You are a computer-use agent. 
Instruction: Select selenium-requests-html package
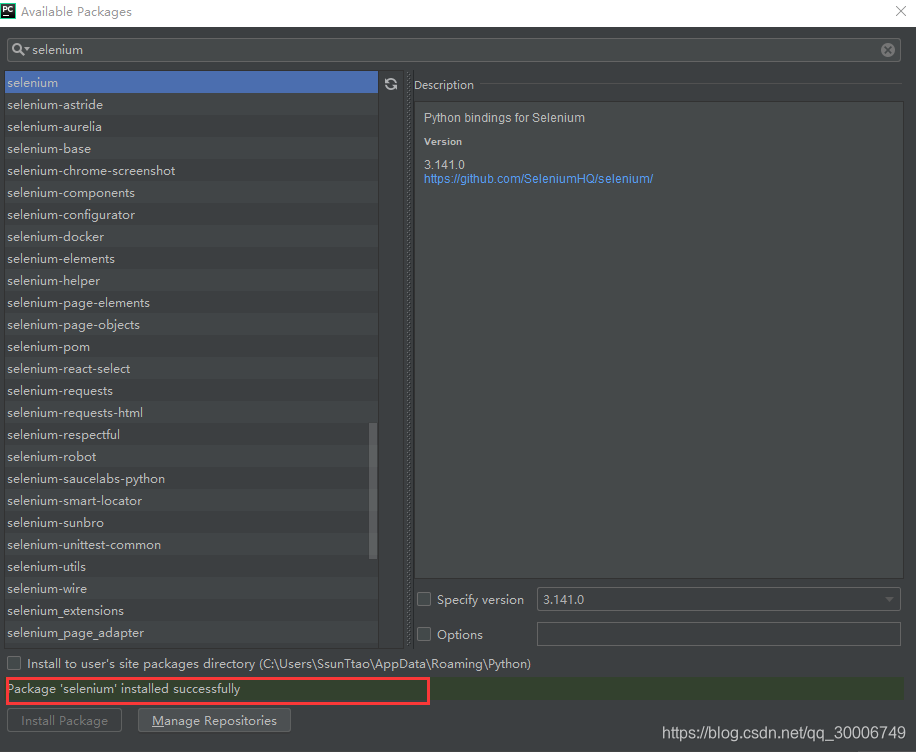point(191,413)
